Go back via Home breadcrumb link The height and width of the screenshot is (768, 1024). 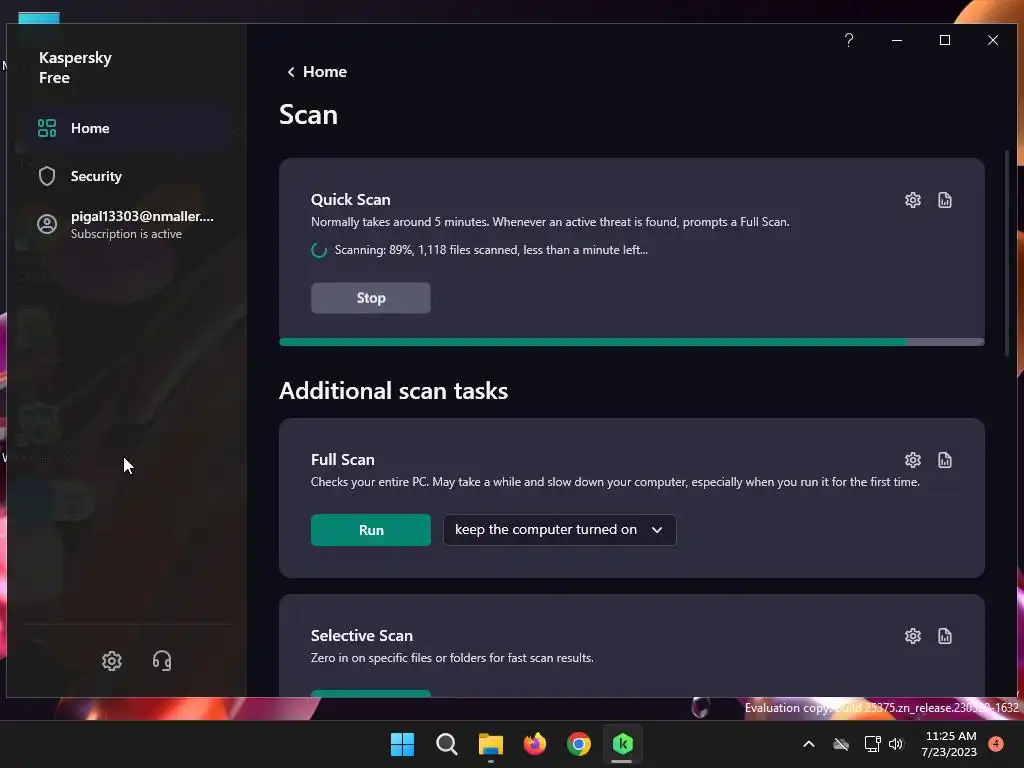coord(317,72)
